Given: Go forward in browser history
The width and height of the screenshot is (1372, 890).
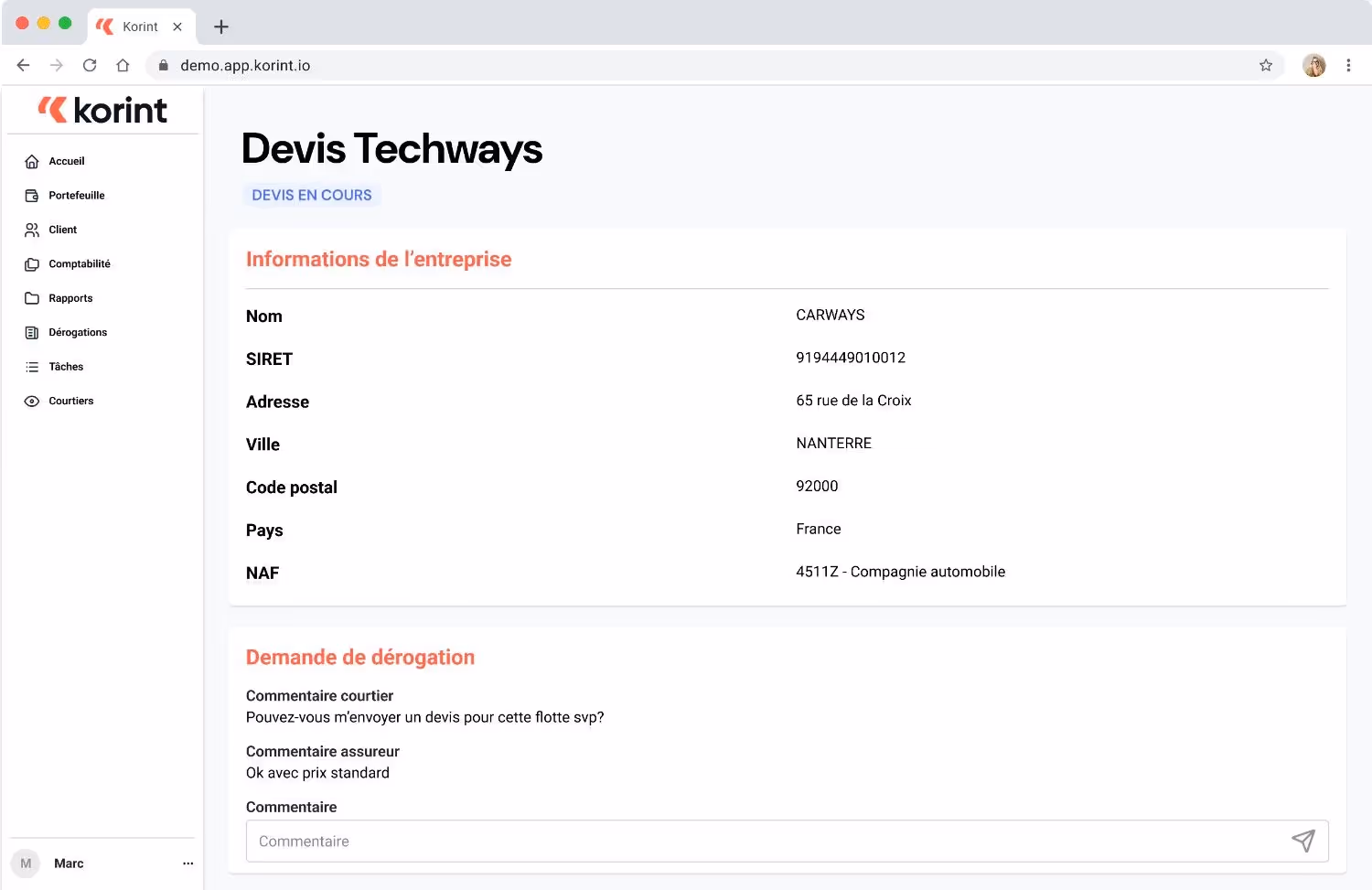Looking at the screenshot, I should (57, 65).
